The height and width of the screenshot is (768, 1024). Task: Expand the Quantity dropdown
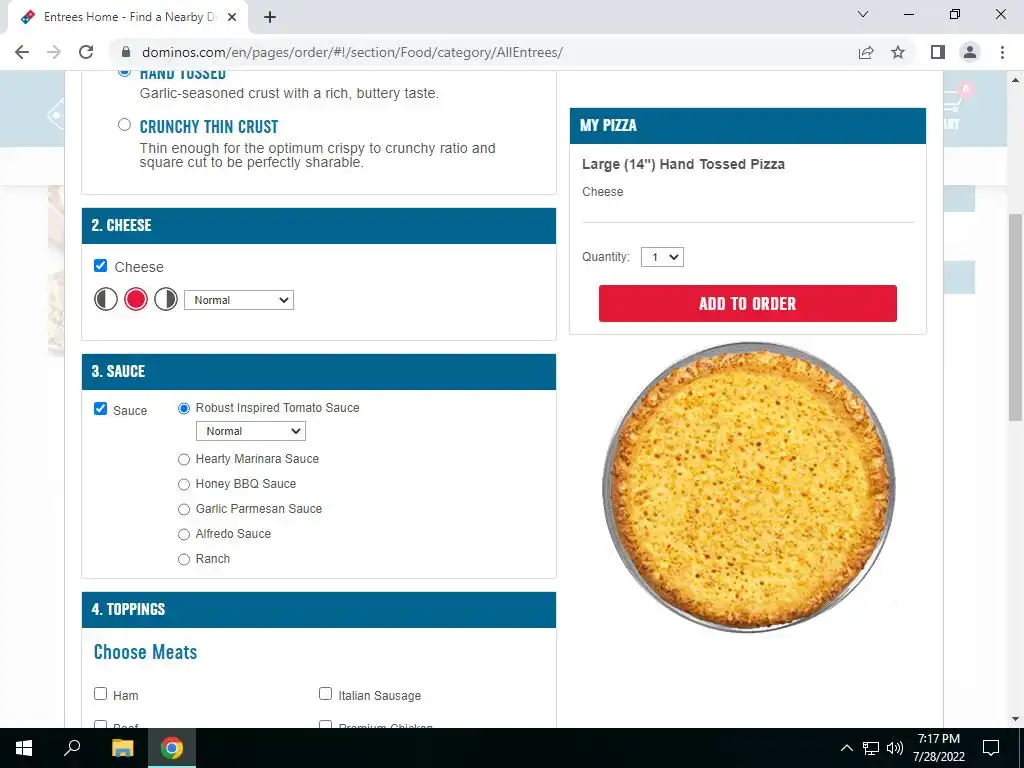pyautogui.click(x=662, y=257)
